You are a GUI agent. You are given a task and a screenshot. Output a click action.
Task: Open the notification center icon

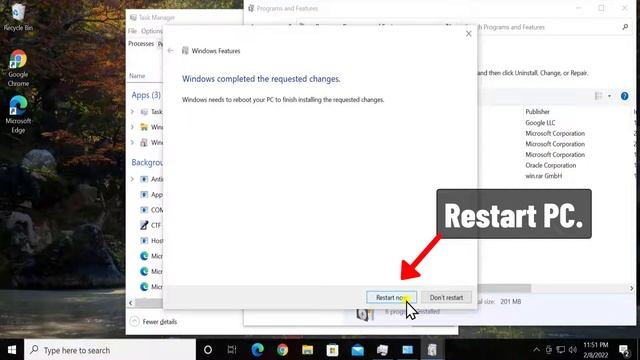(624, 350)
